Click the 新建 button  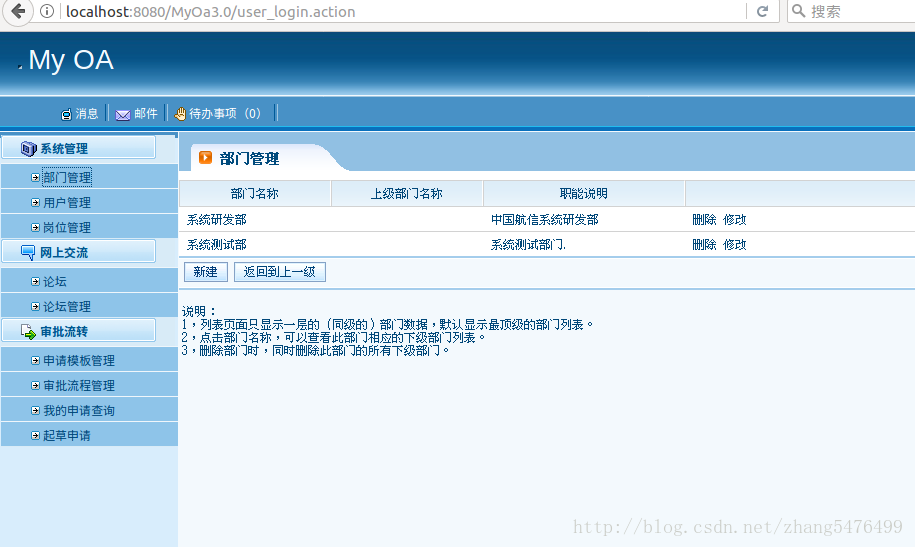[x=205, y=272]
